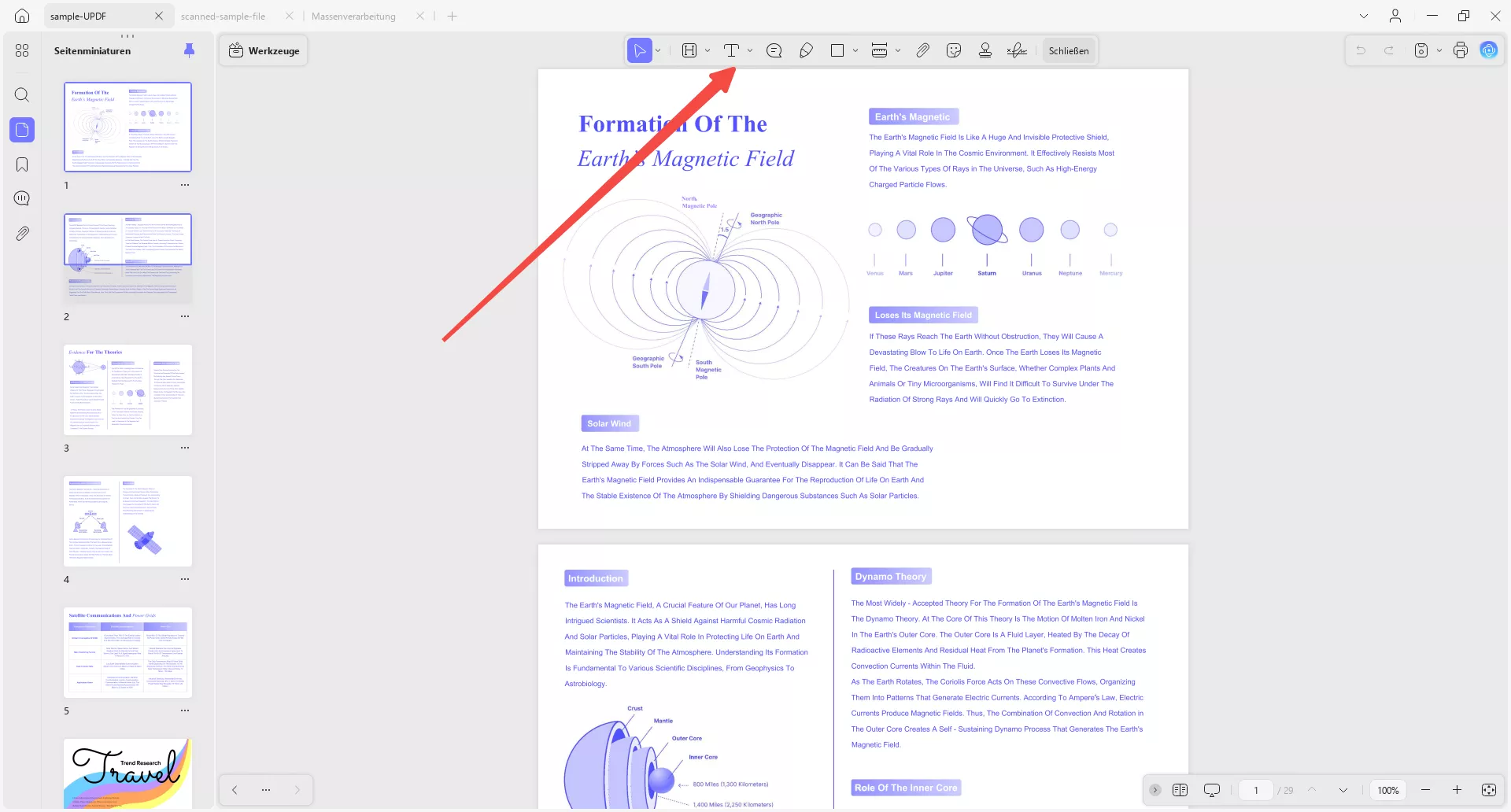Click the 100% zoom level field
Viewport: 1511px width, 812px height.
coord(1388,790)
